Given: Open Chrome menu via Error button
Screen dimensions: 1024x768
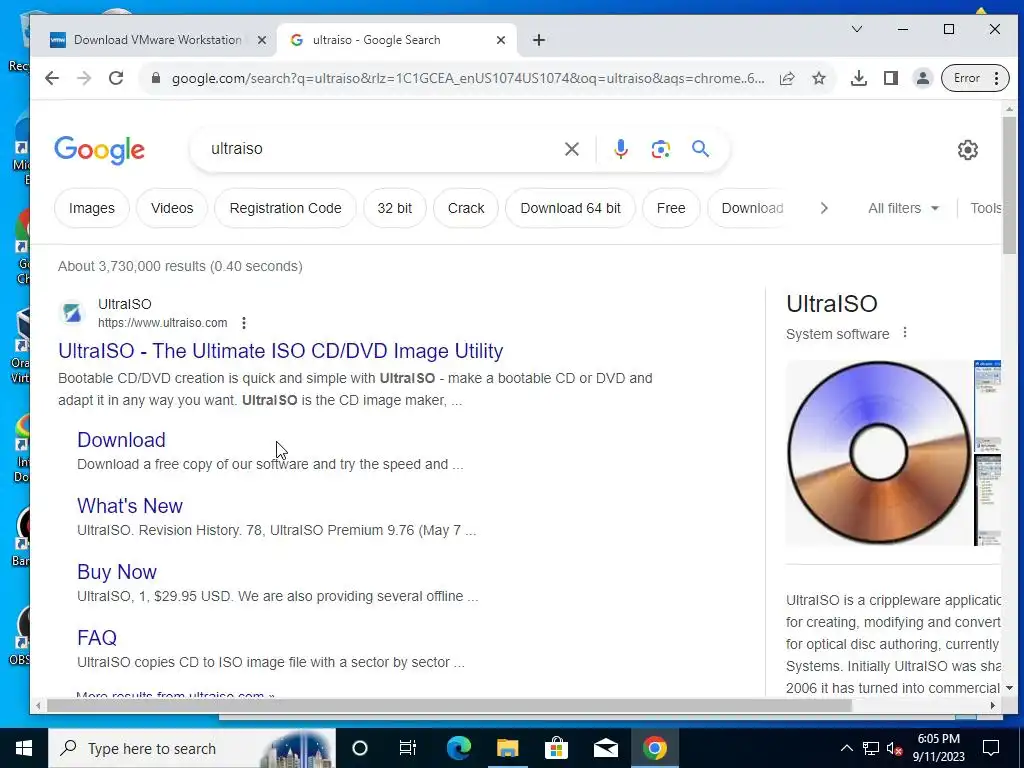Looking at the screenshot, I should click(x=974, y=78).
